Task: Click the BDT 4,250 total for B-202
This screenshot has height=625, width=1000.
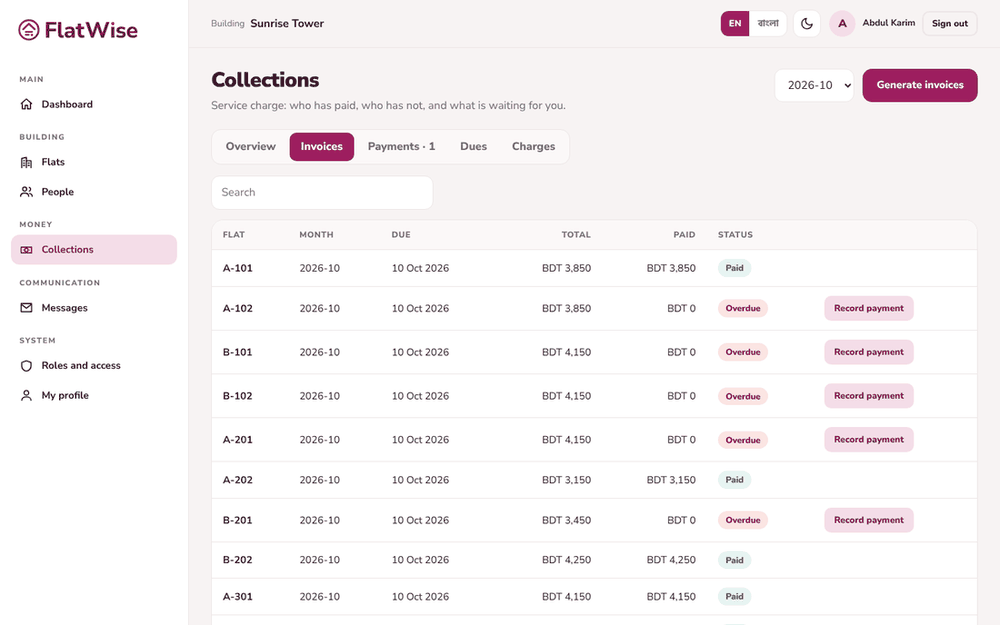Action: (566, 560)
